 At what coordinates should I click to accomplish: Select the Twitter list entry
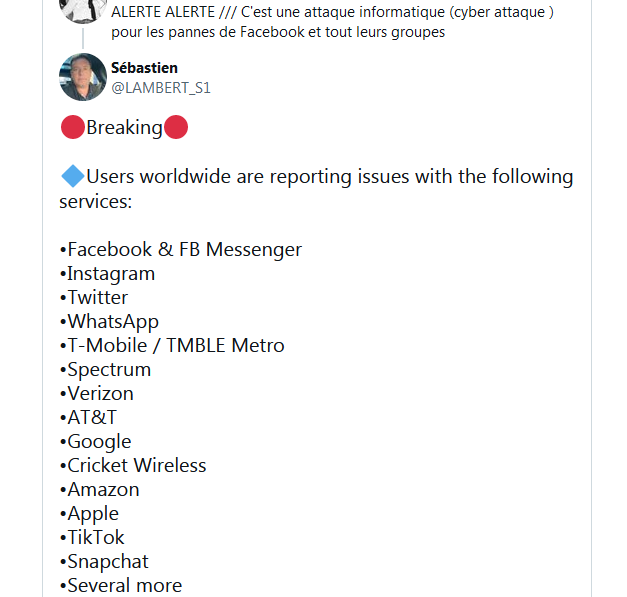[94, 298]
